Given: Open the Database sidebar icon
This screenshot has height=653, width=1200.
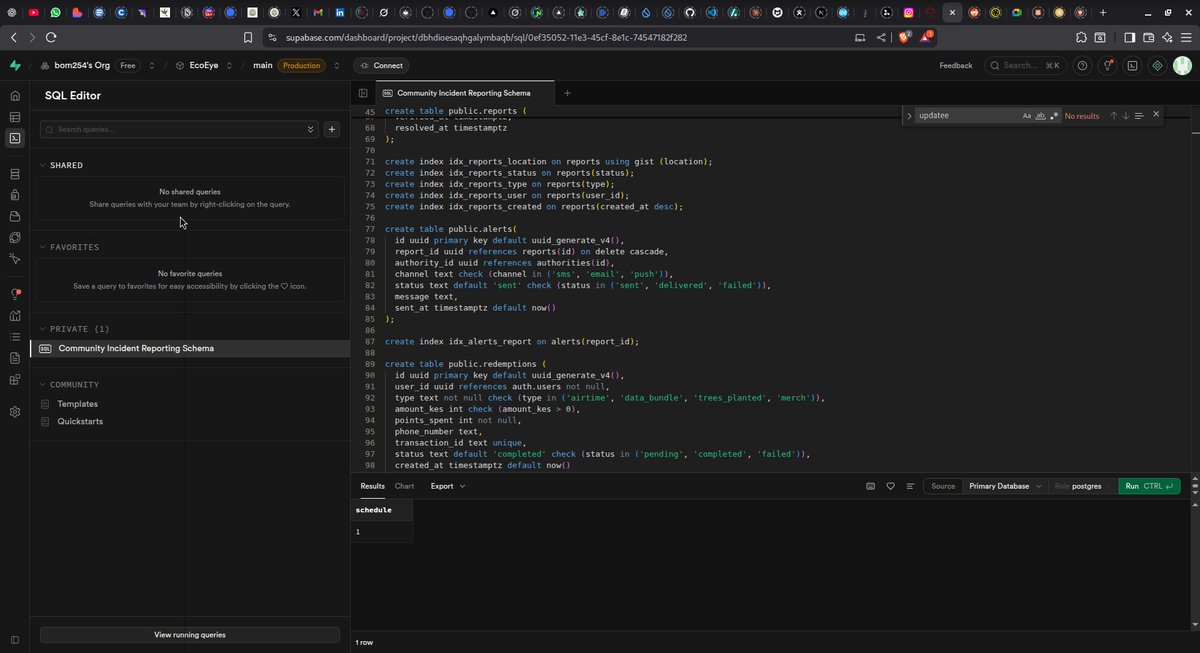Looking at the screenshot, I should click(15, 174).
